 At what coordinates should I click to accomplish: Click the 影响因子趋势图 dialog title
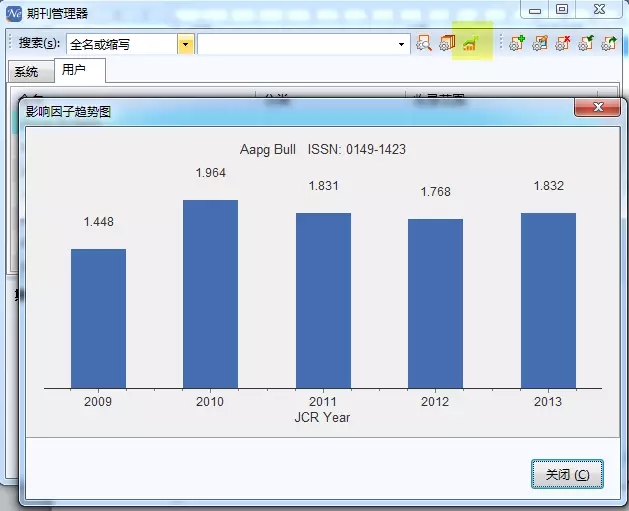[x=68, y=112]
